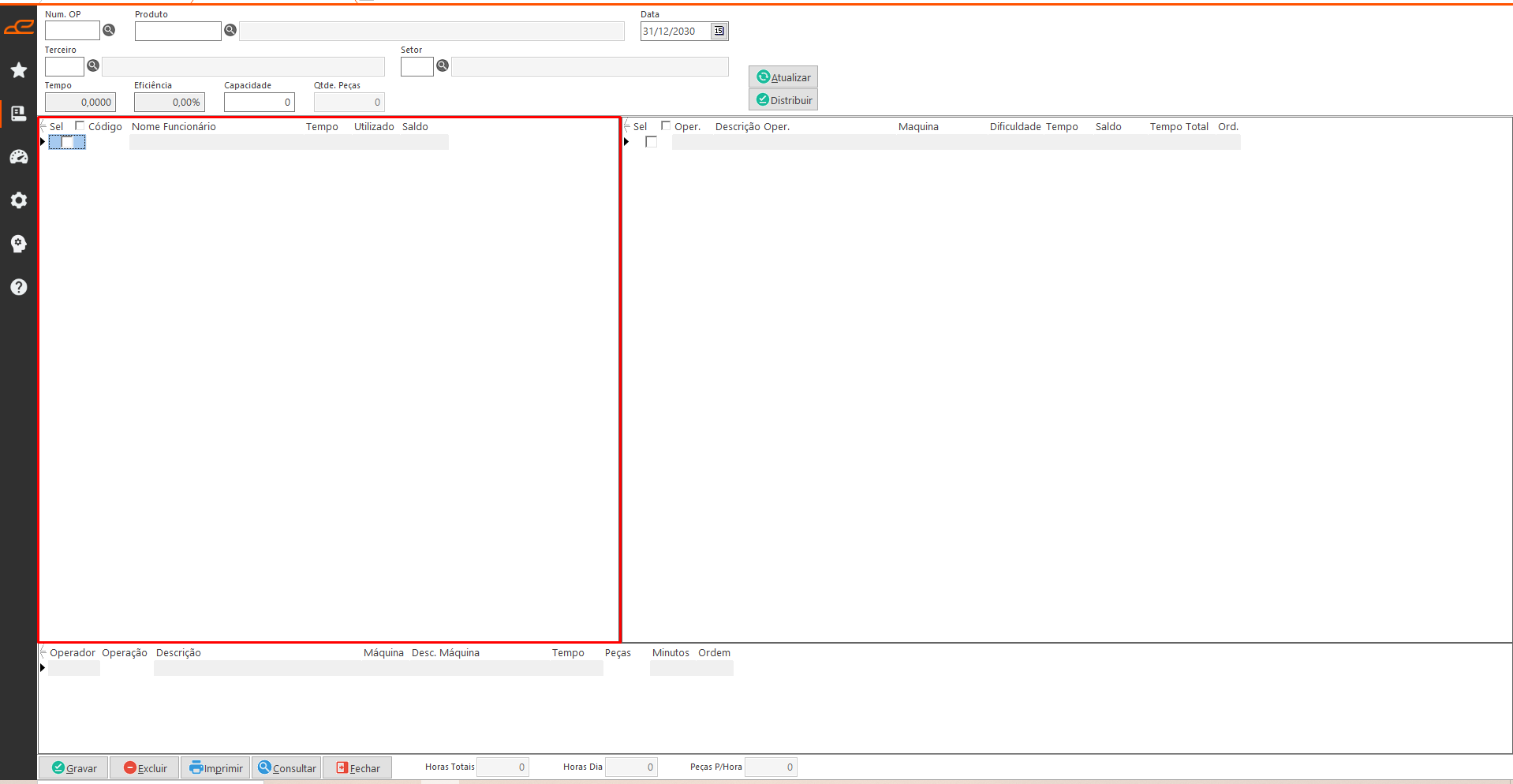
Task: Open settings gear icon in sidebar
Action: tap(19, 200)
